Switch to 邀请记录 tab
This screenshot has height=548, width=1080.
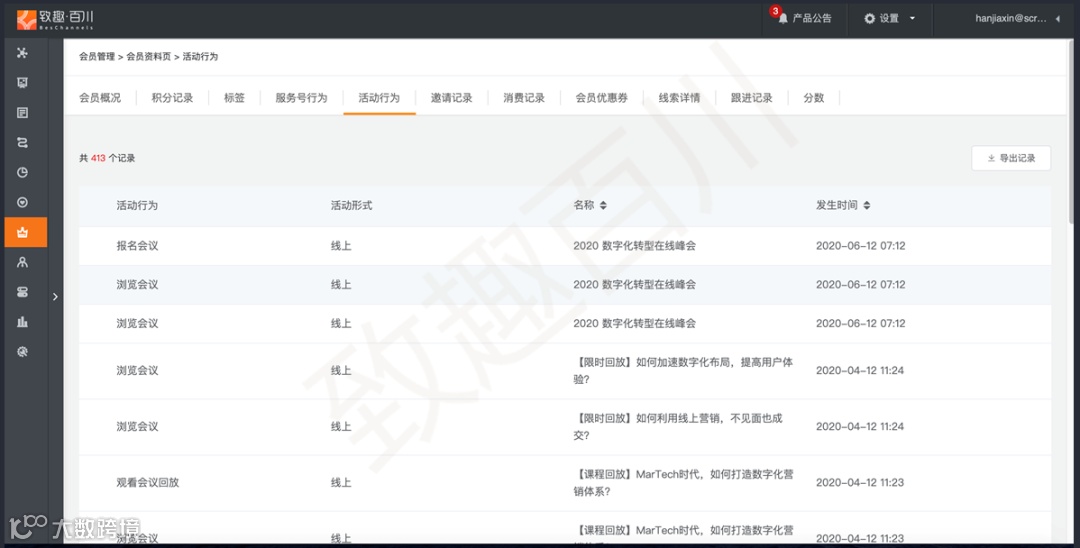tap(451, 98)
